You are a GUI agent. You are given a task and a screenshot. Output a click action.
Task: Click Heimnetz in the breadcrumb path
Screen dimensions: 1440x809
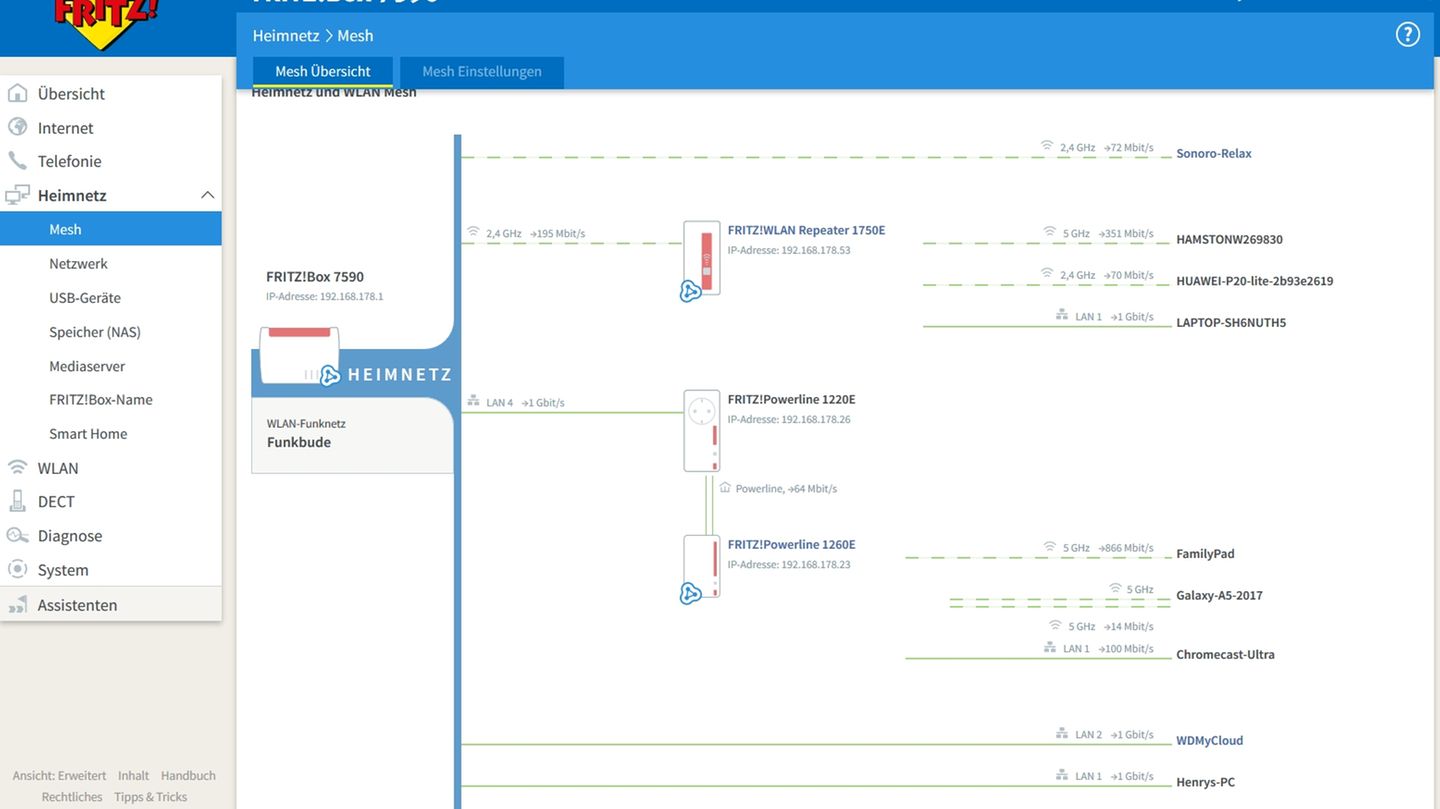(285, 36)
